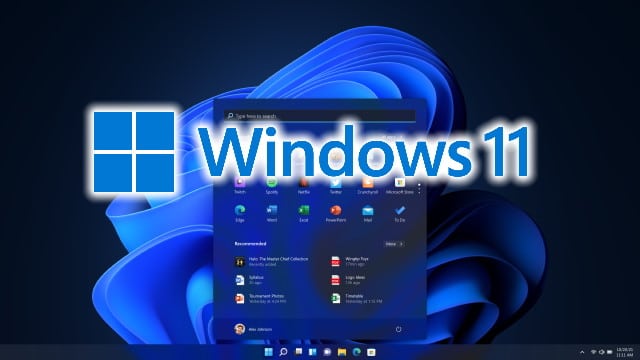The height and width of the screenshot is (360, 640).
Task: Open Halo: The Master Chief Collection
Action: (x=272, y=261)
